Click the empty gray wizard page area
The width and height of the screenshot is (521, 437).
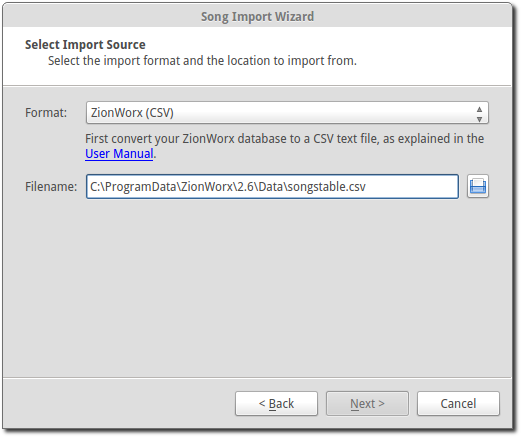pyautogui.click(x=257, y=287)
